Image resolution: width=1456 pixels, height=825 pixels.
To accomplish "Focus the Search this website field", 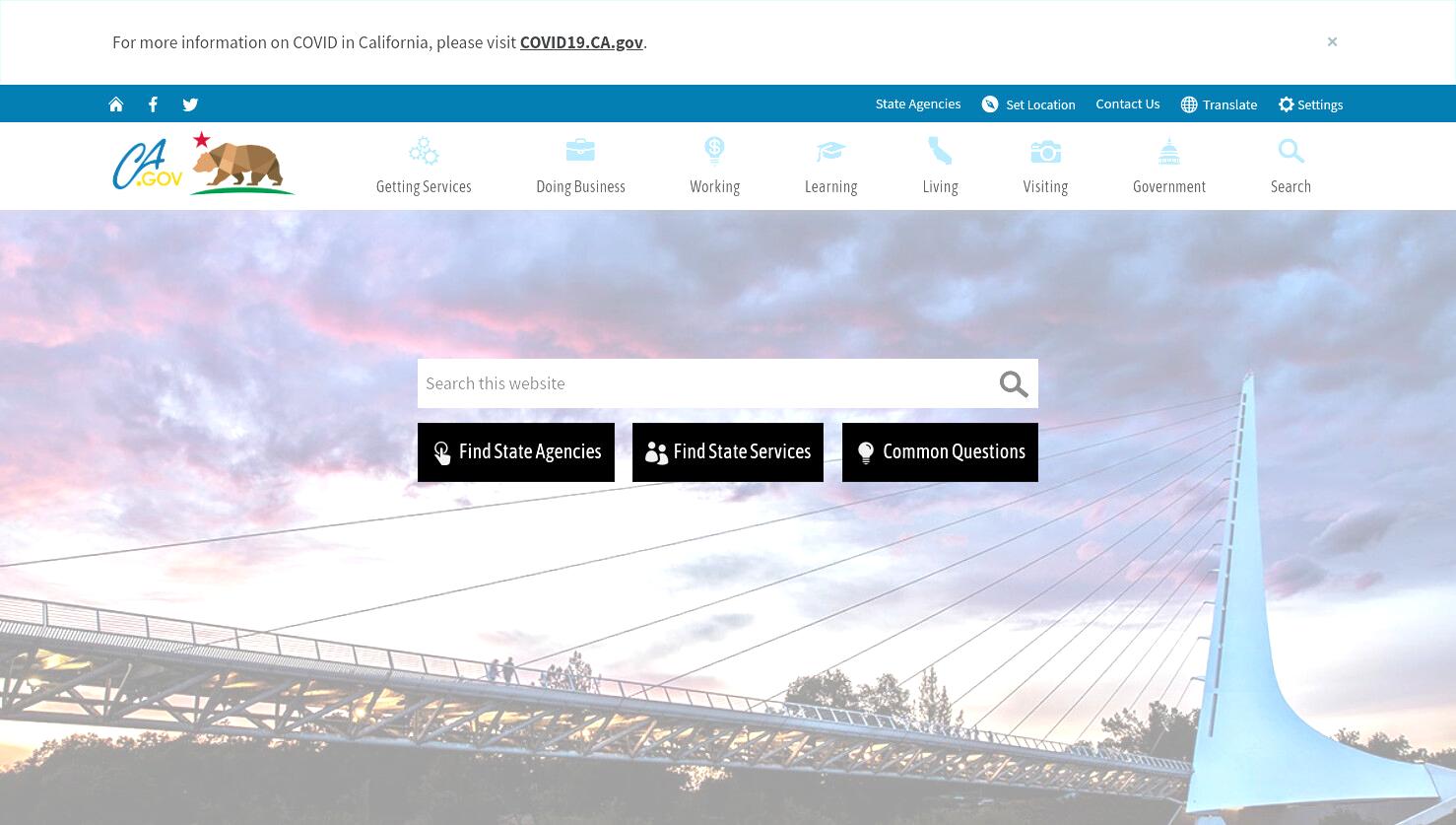I will 704,383.
